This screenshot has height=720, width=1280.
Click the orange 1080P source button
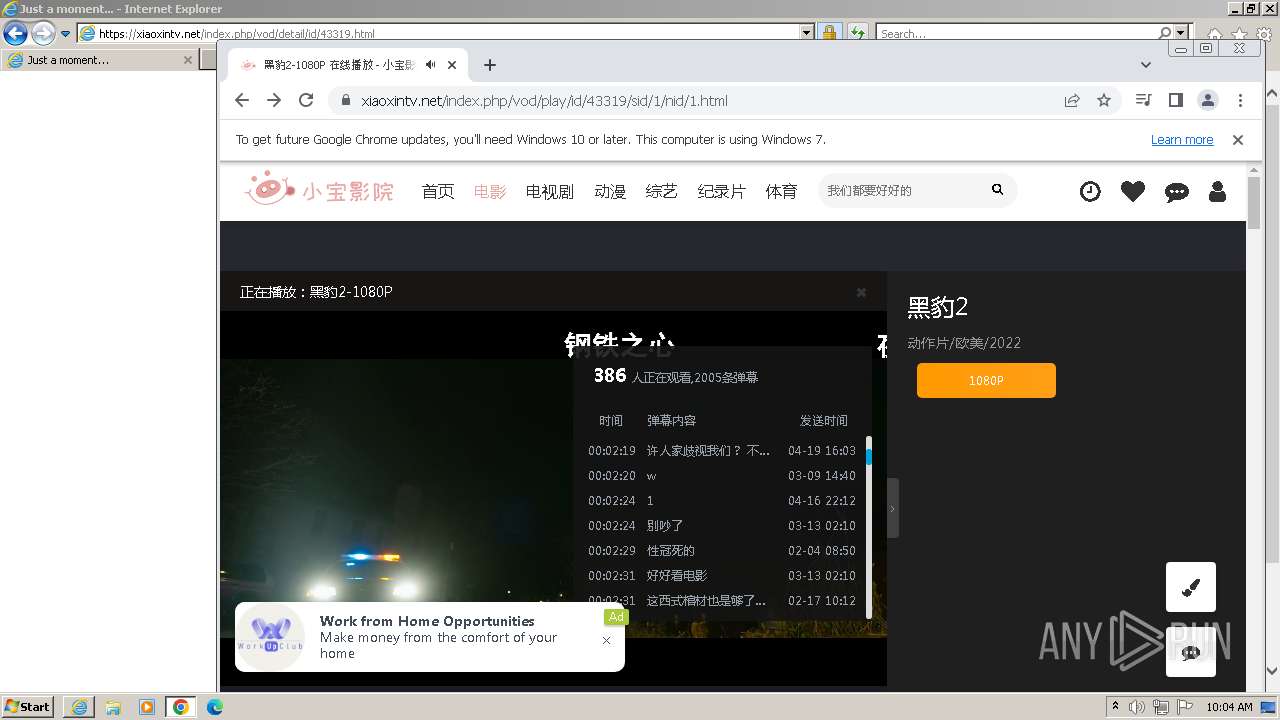click(x=986, y=381)
